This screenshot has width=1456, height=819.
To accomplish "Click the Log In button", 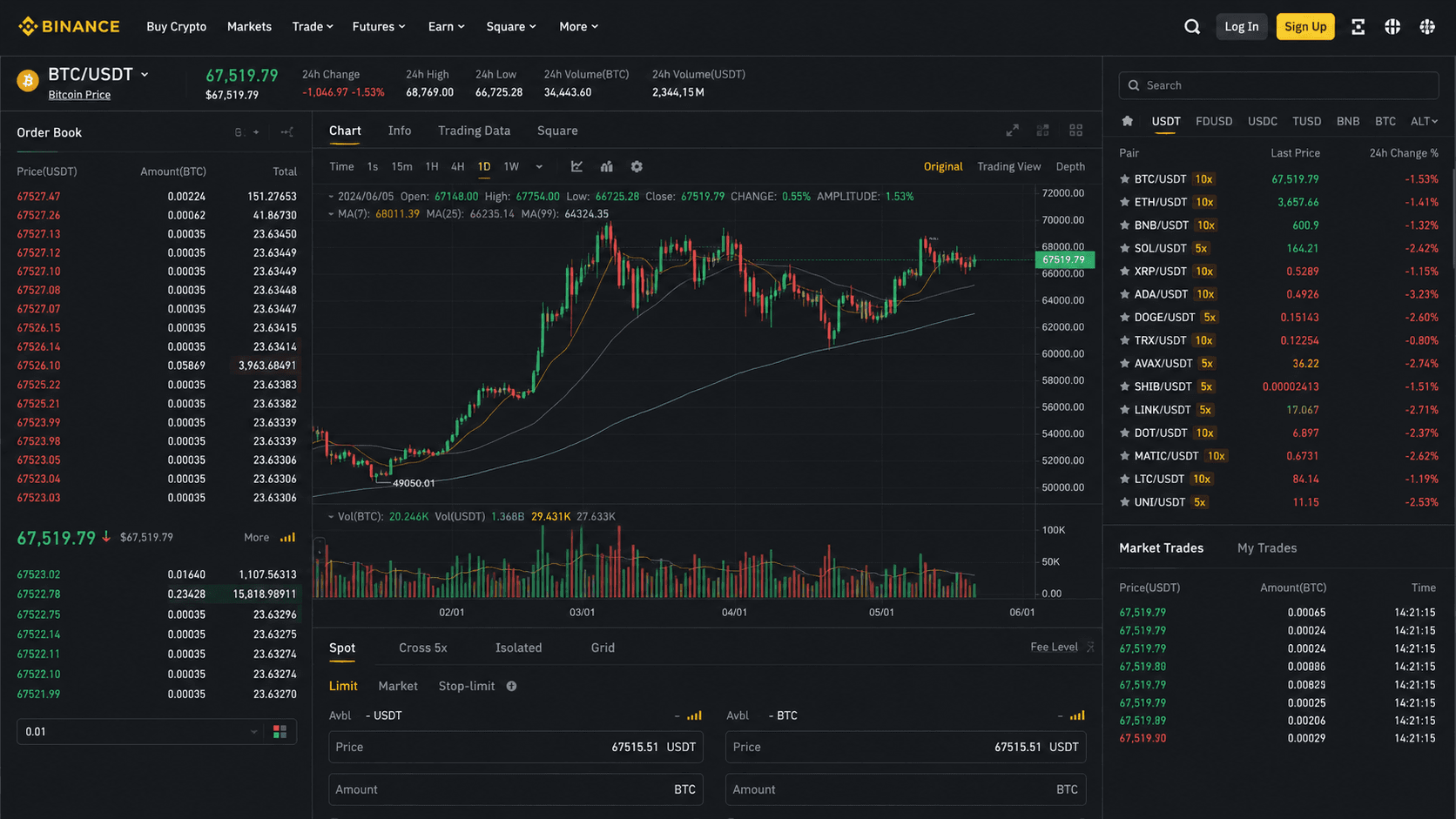I will [x=1242, y=27].
